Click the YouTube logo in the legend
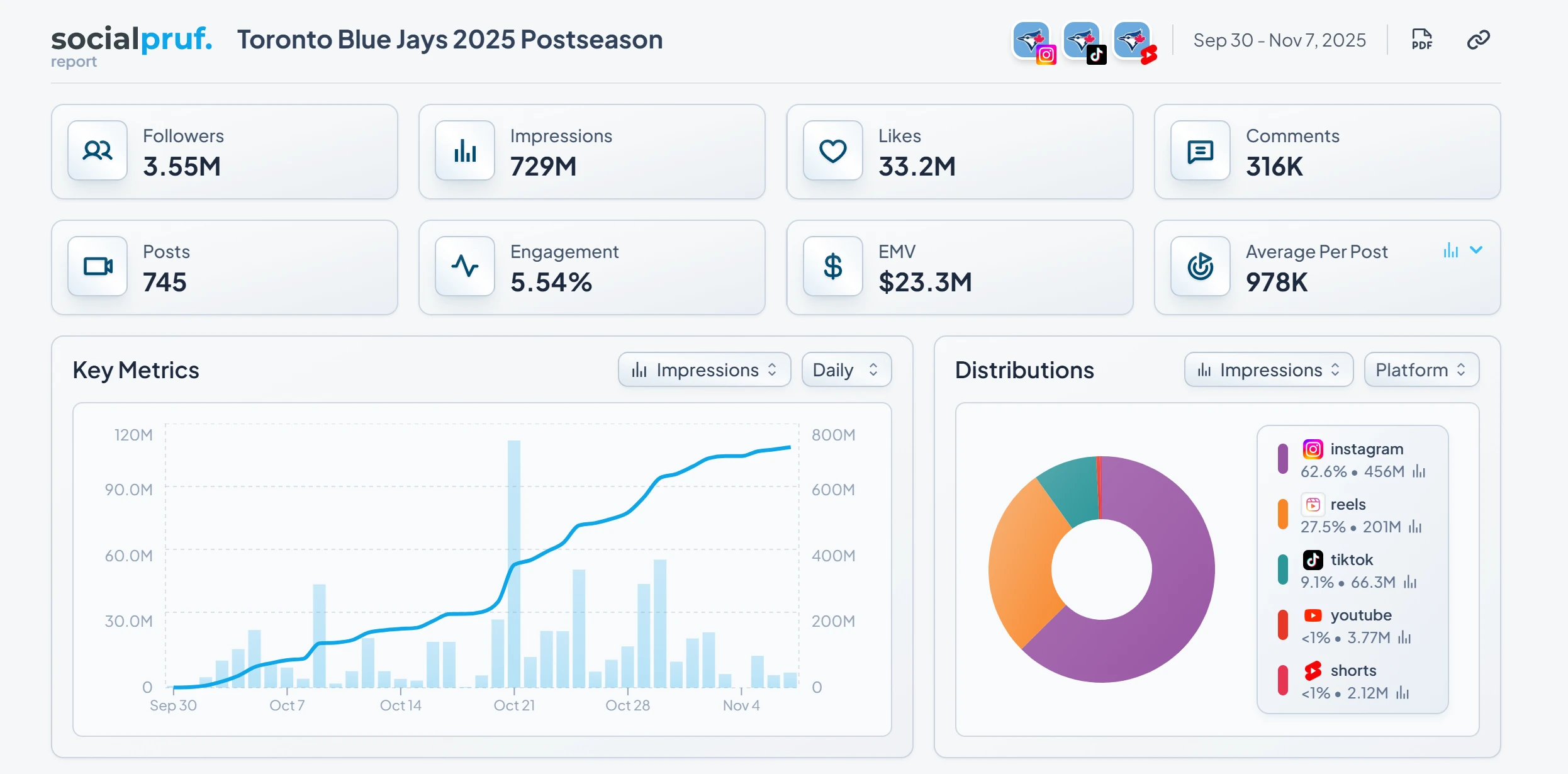 click(x=1313, y=615)
